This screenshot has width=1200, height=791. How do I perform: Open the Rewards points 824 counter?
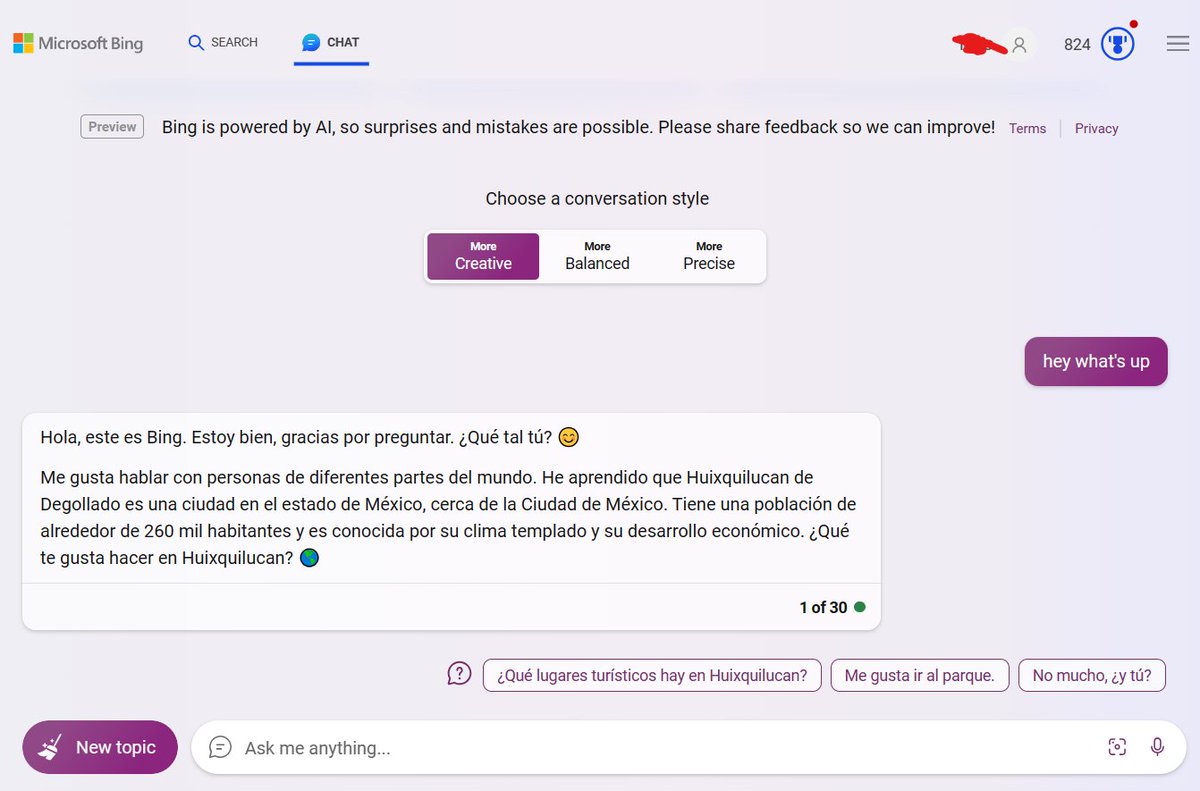1077,44
